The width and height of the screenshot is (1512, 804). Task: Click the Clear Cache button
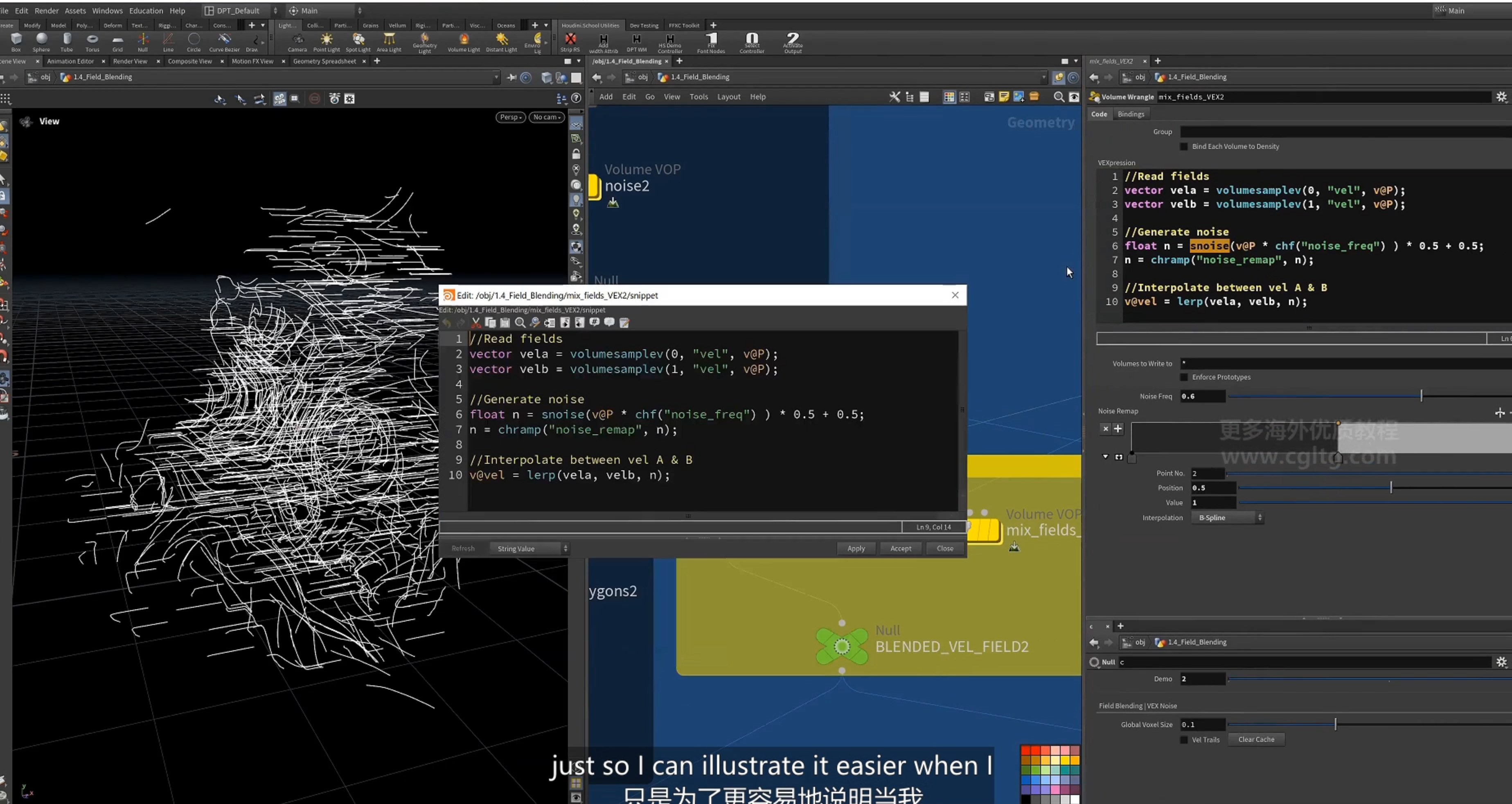pos(1256,740)
